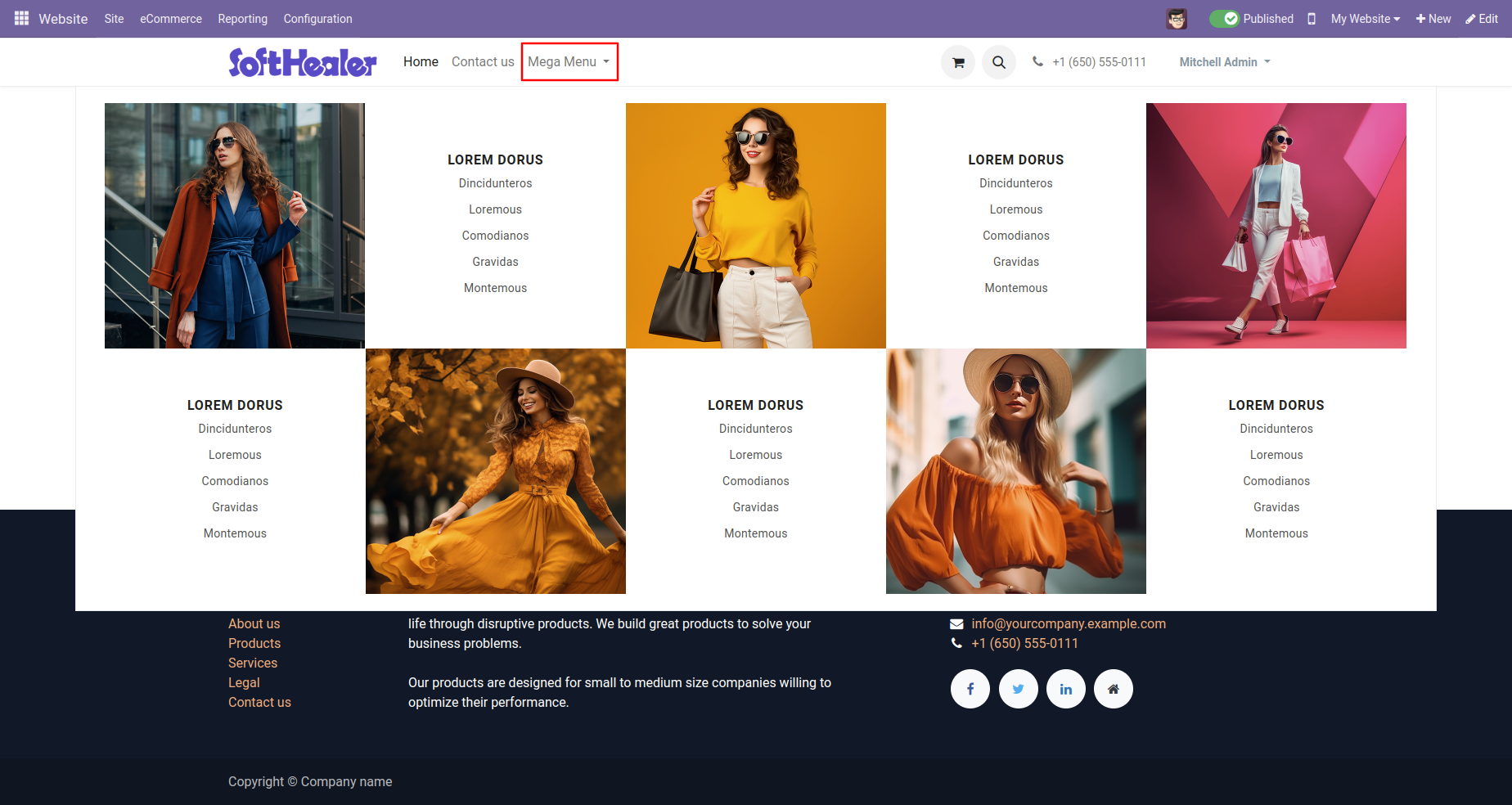Screen dimensions: 1512x805
Task: Open the About us footer link
Action: tap(254, 623)
